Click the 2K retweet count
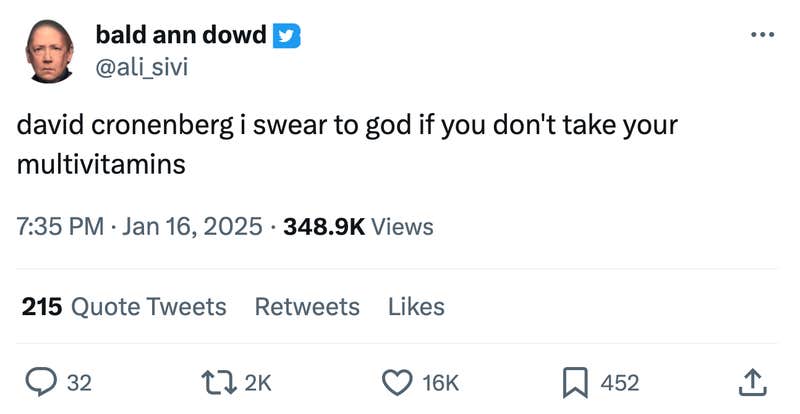This screenshot has width=800, height=414. click(x=257, y=382)
